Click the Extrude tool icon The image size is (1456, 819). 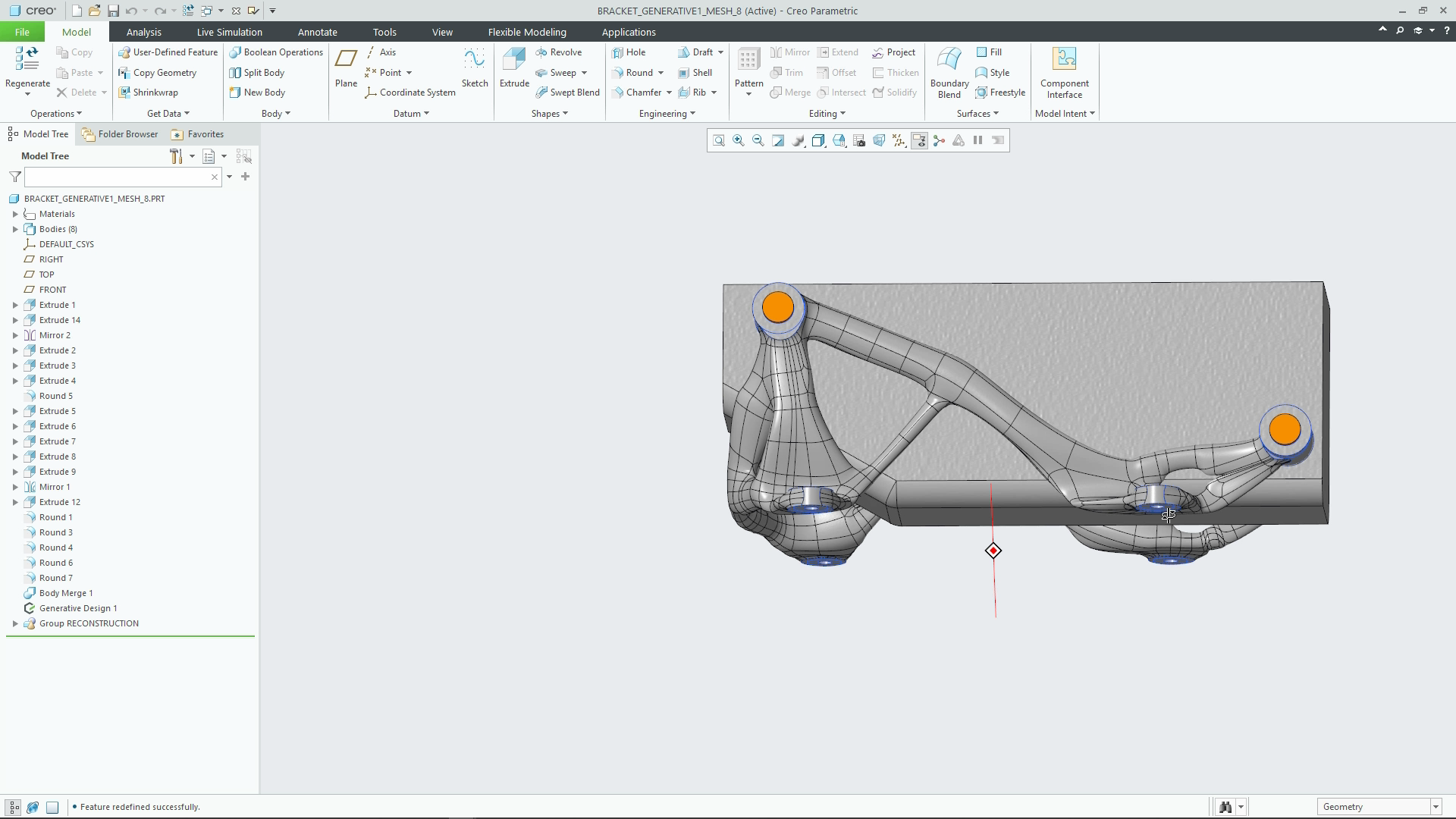[x=514, y=67]
